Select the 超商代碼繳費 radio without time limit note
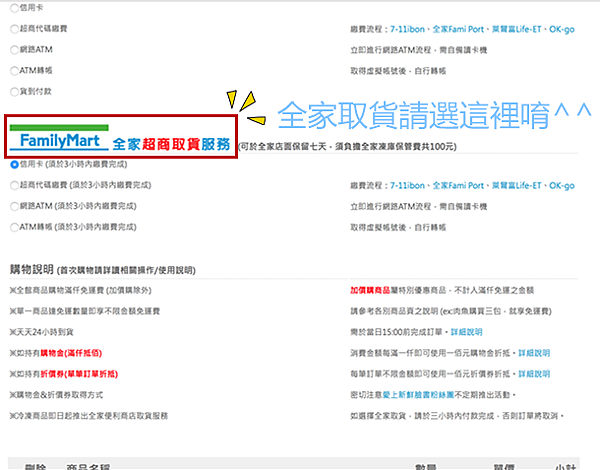600x470 pixels. coord(14,29)
